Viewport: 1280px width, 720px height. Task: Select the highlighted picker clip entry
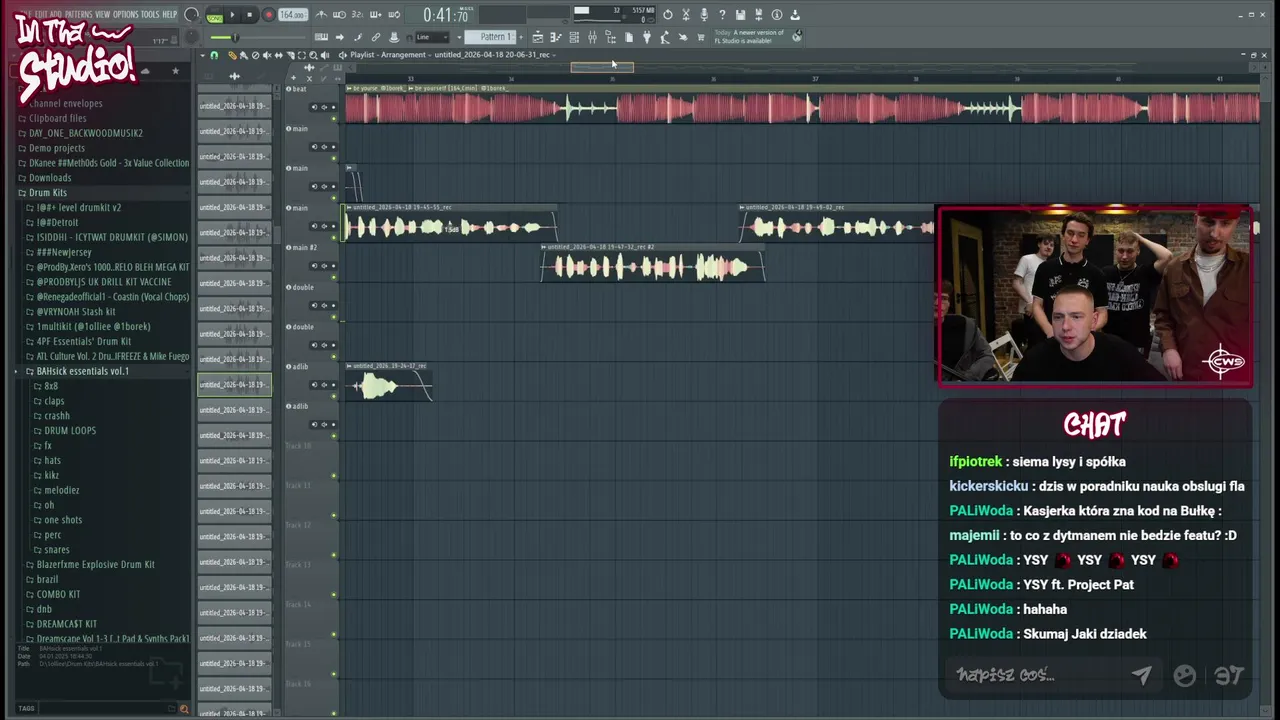click(234, 384)
